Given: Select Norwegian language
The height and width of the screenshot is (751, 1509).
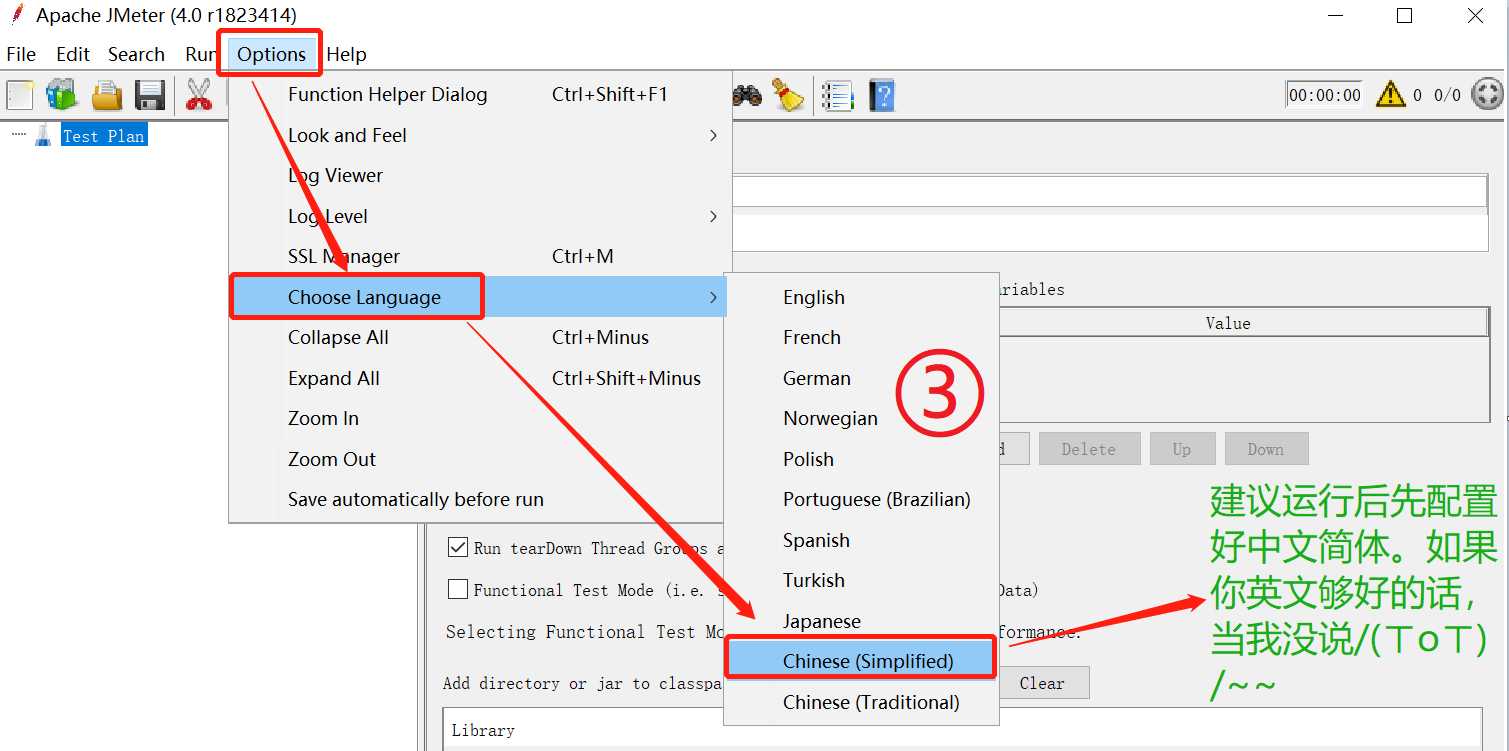Looking at the screenshot, I should click(861, 418).
